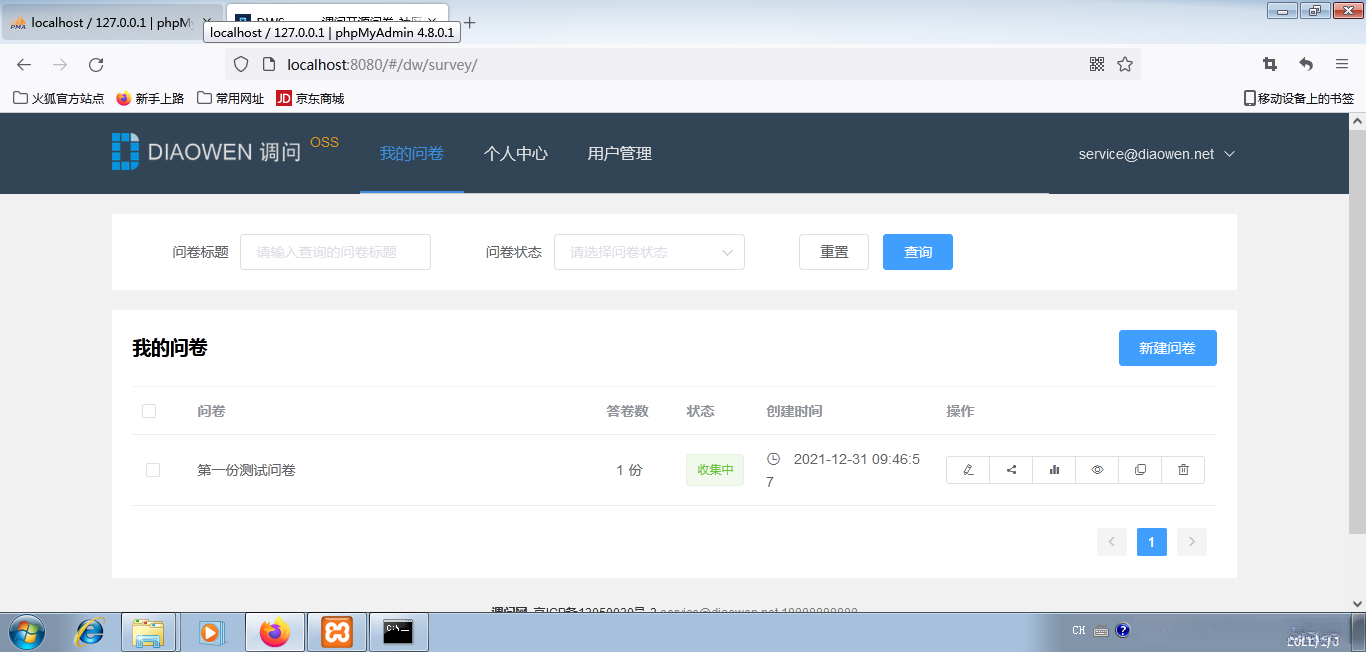Delete 第一份测试问卷 with trash icon
1366x652 pixels.
click(1183, 470)
